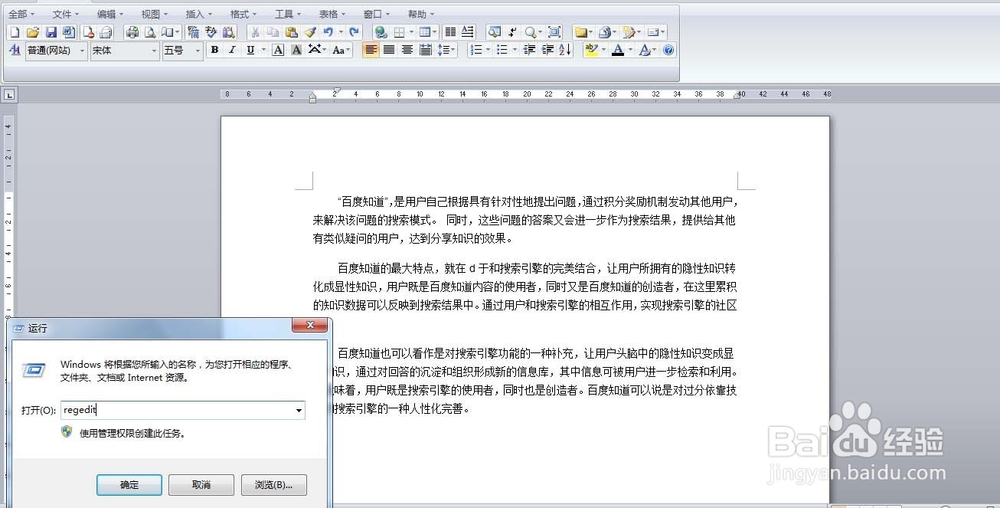Viewport: 1000px width, 508px height.
Task: Open the 工具 menu
Action: click(288, 14)
